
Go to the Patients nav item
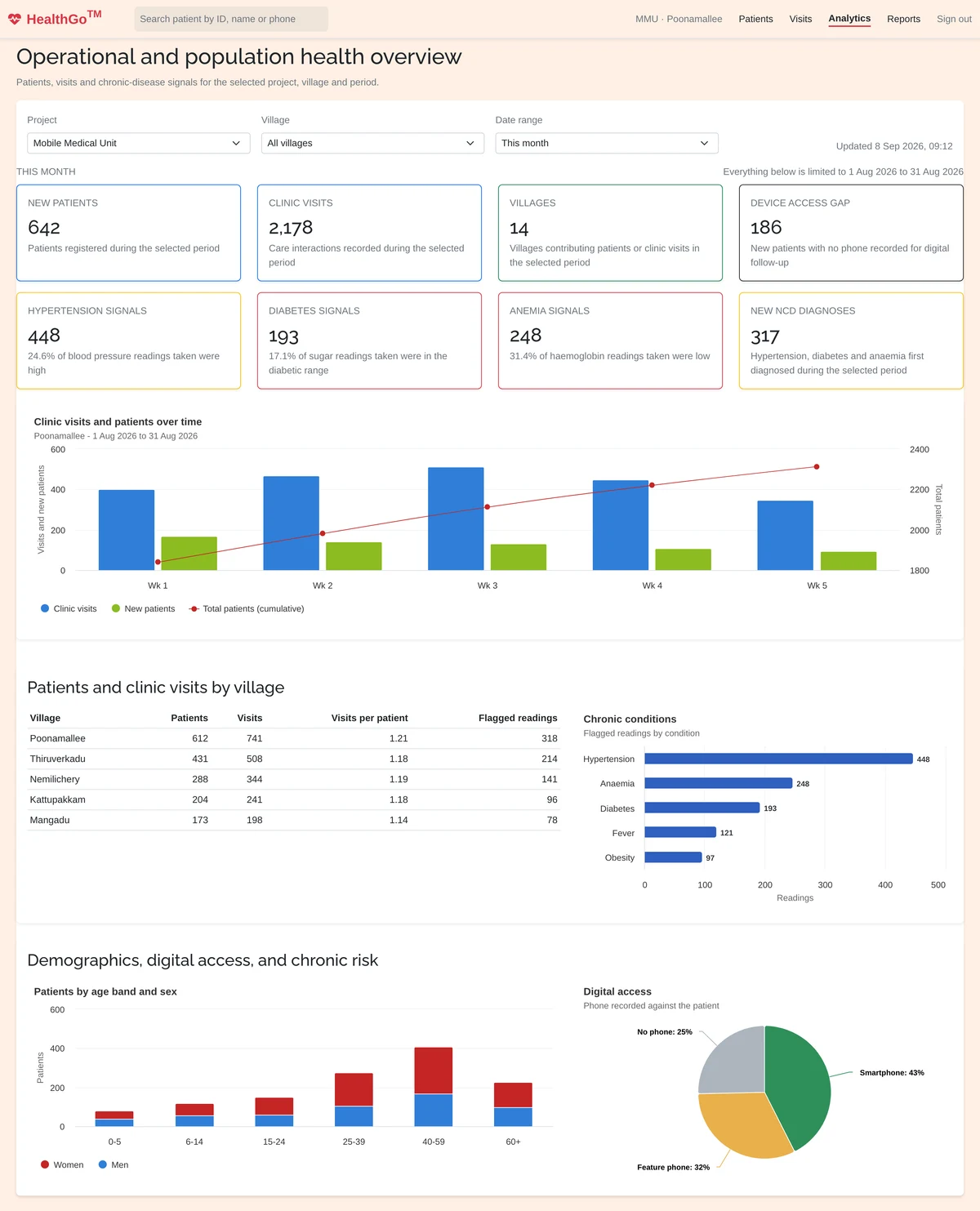pos(755,19)
